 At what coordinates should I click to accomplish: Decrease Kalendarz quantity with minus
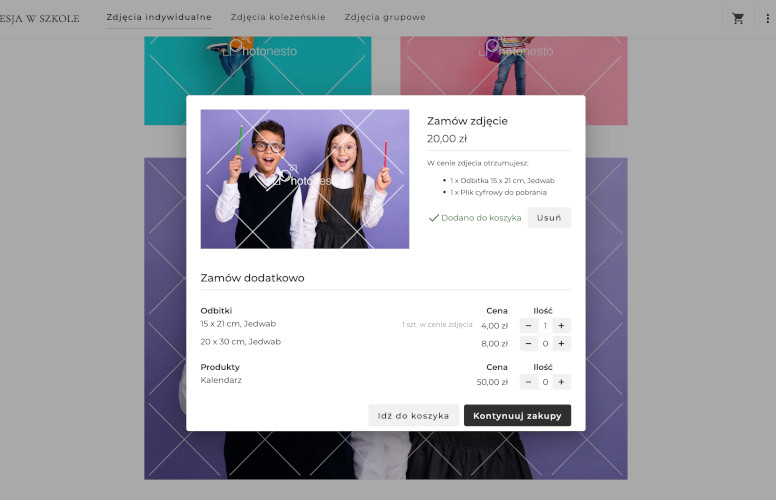(528, 382)
